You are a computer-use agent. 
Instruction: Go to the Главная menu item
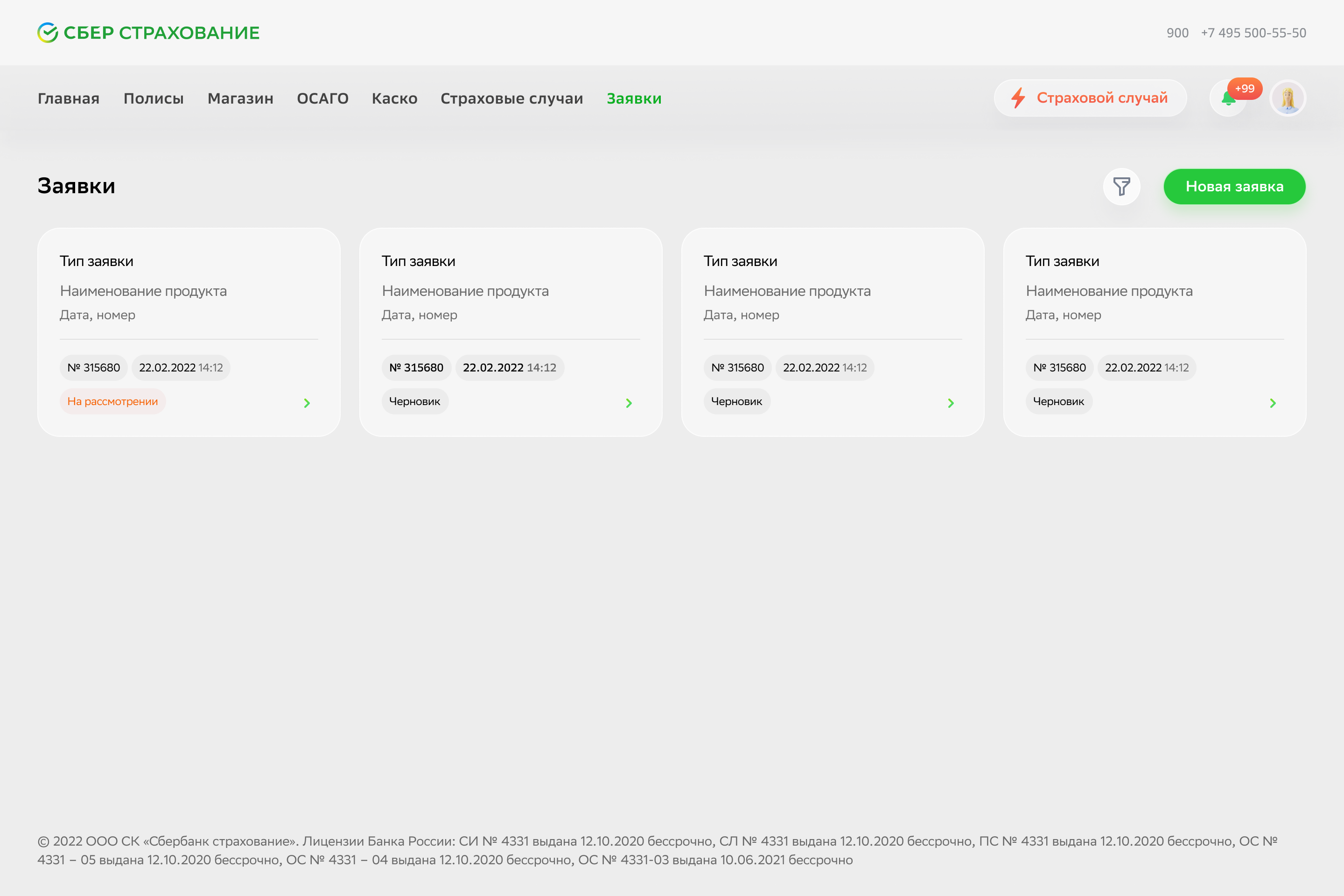tap(69, 98)
